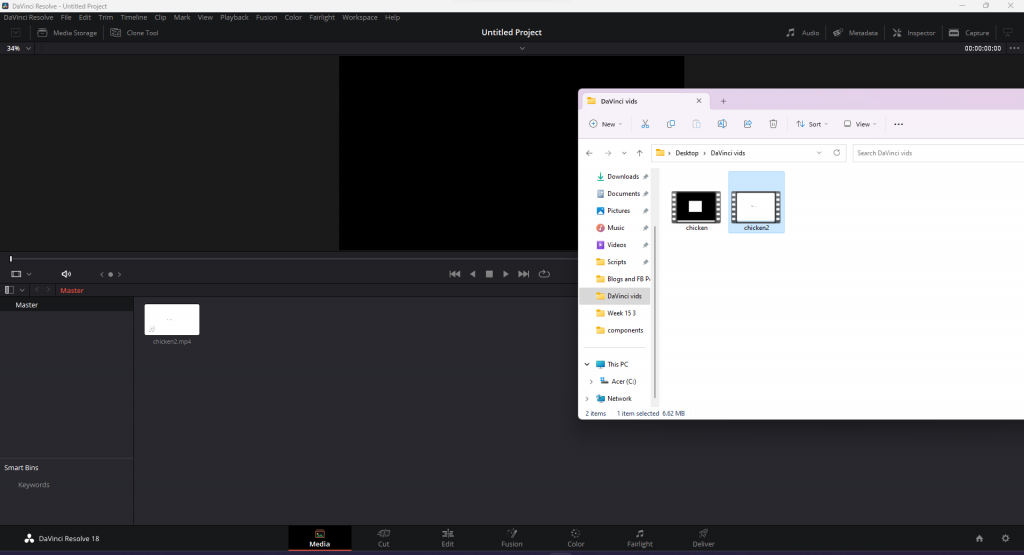The width and height of the screenshot is (1024, 555).
Task: Switch to the Edit page
Action: (x=447, y=538)
